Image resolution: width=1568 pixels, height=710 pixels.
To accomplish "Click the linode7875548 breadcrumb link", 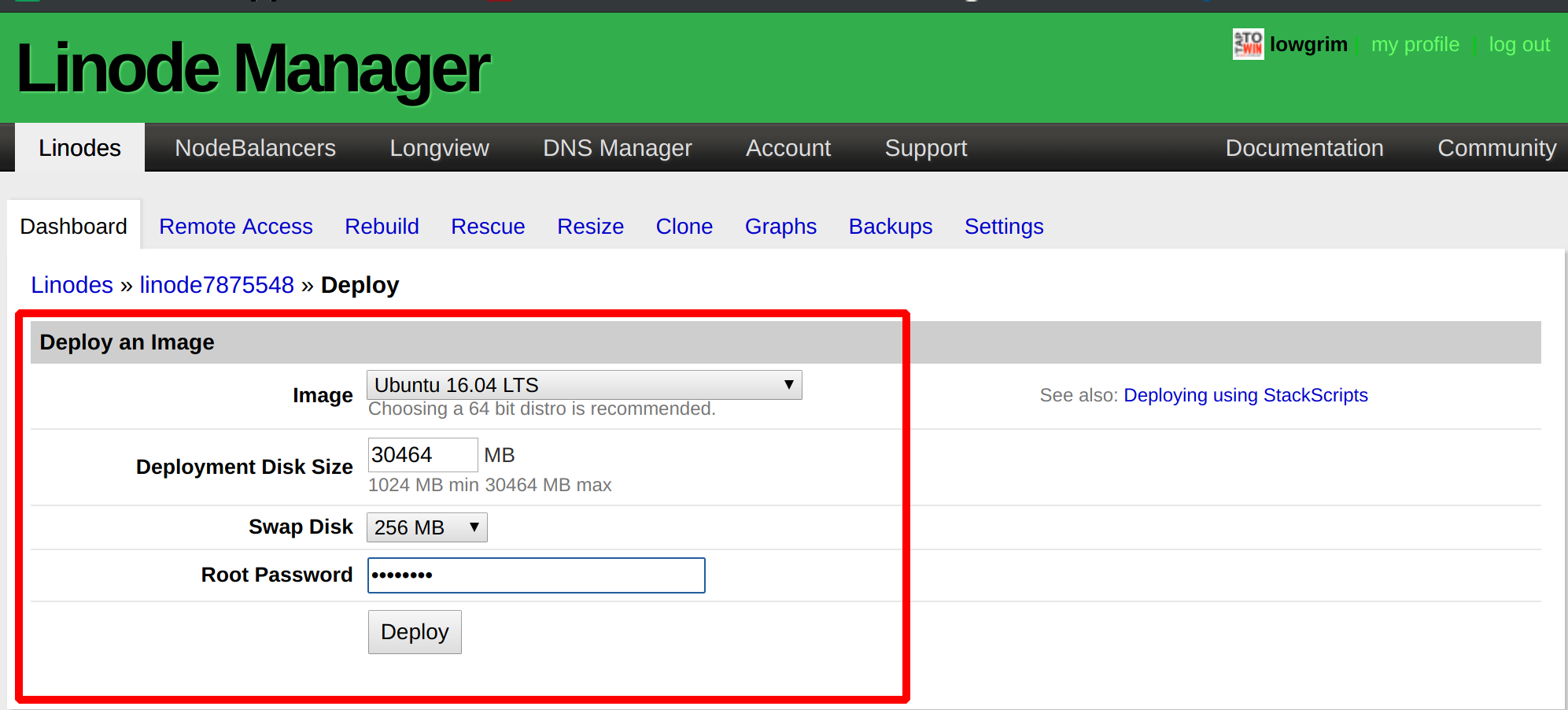I will 216,285.
